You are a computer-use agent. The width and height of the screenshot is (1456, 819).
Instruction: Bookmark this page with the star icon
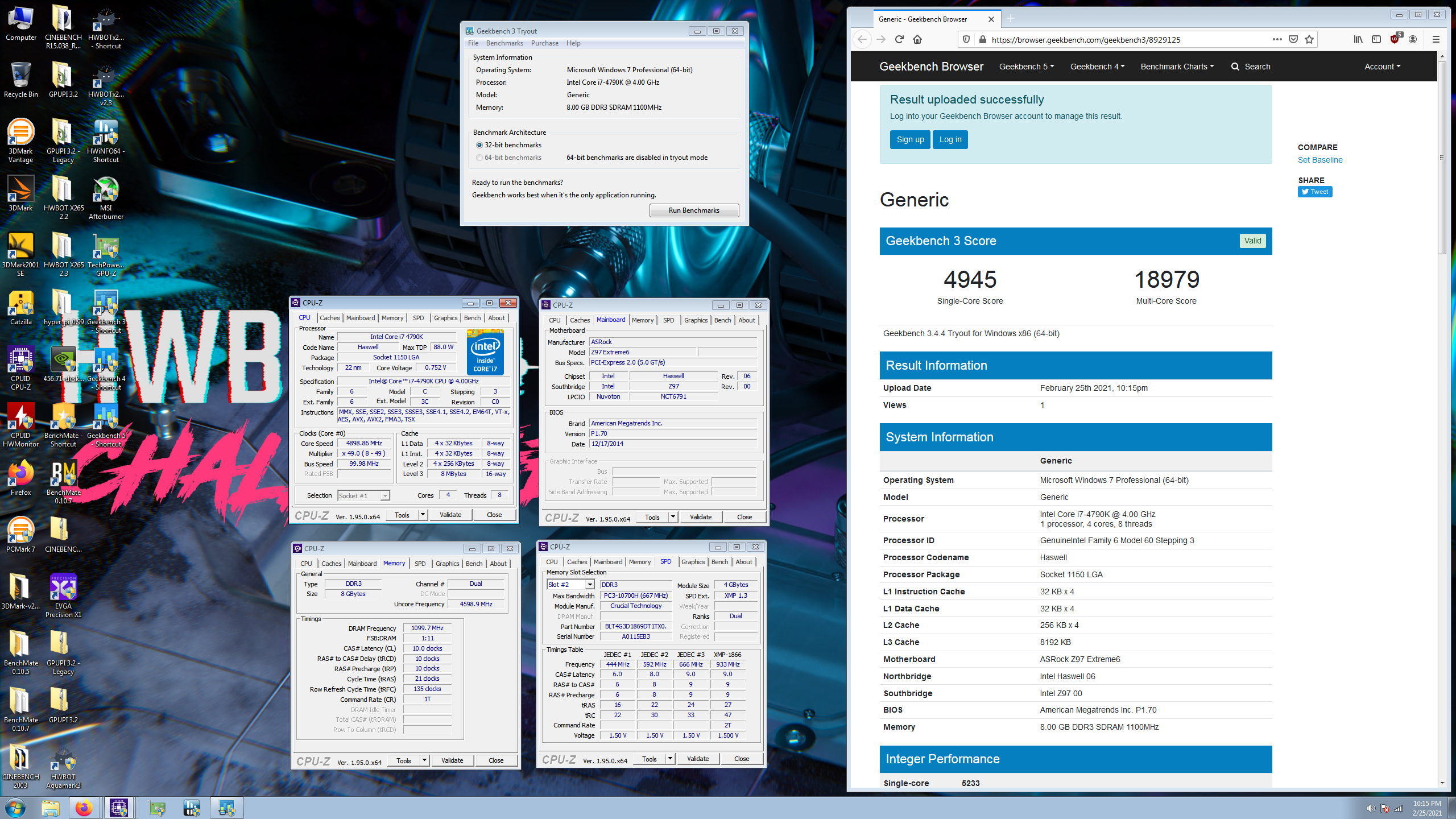click(x=1309, y=39)
